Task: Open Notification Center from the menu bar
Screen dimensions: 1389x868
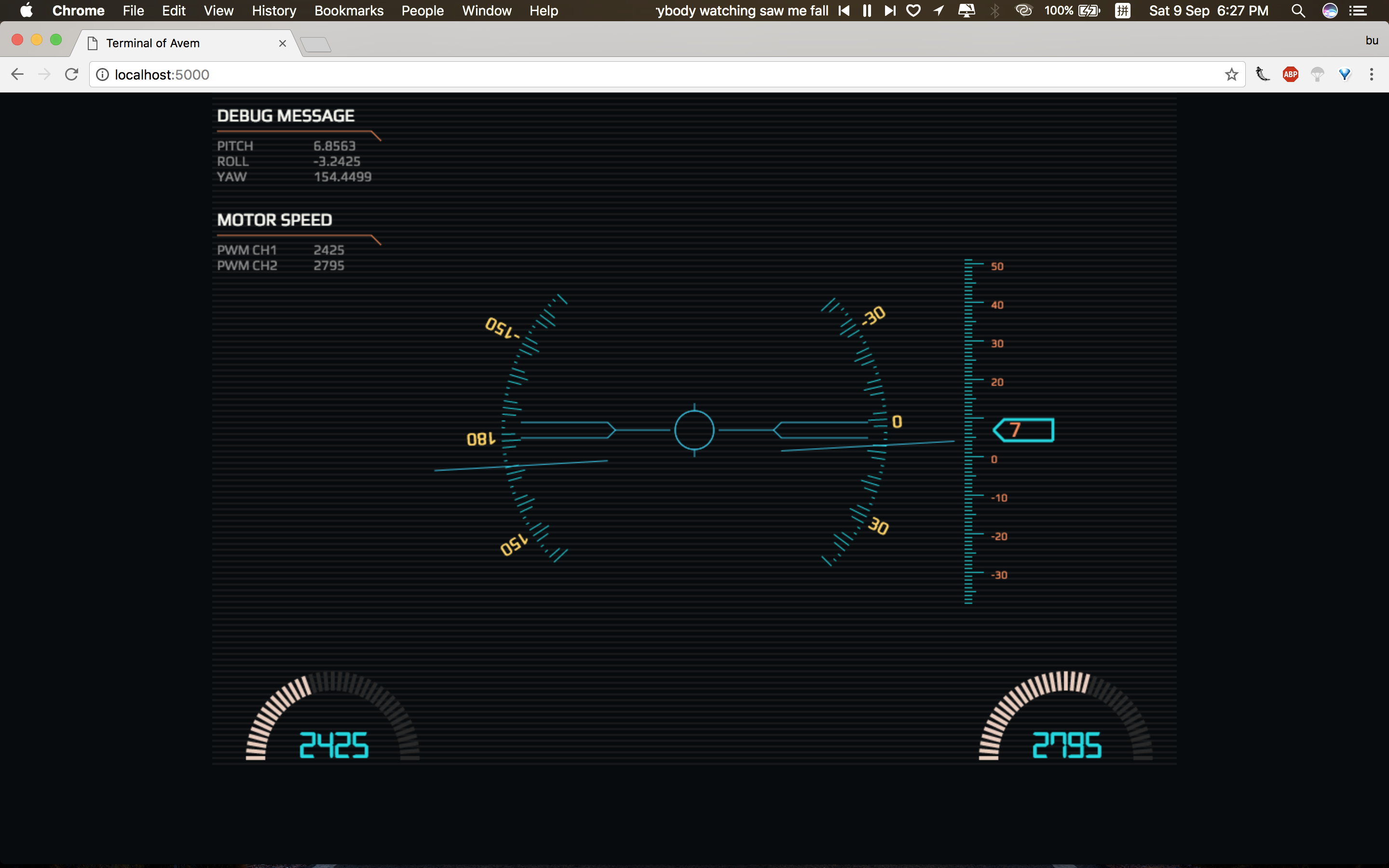Action: 1358,10
